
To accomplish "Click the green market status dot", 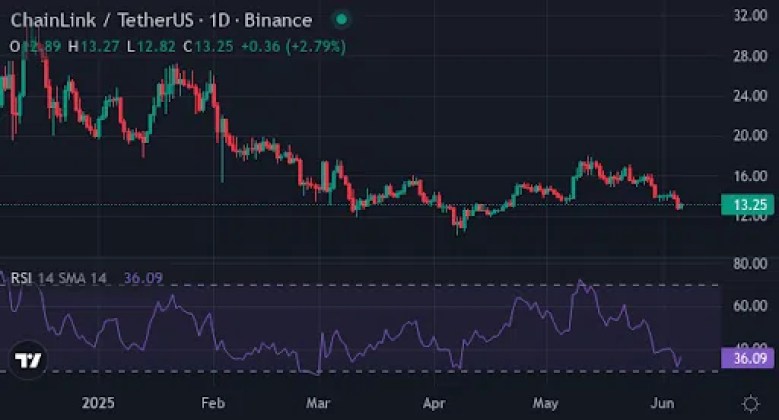I will coord(342,19).
